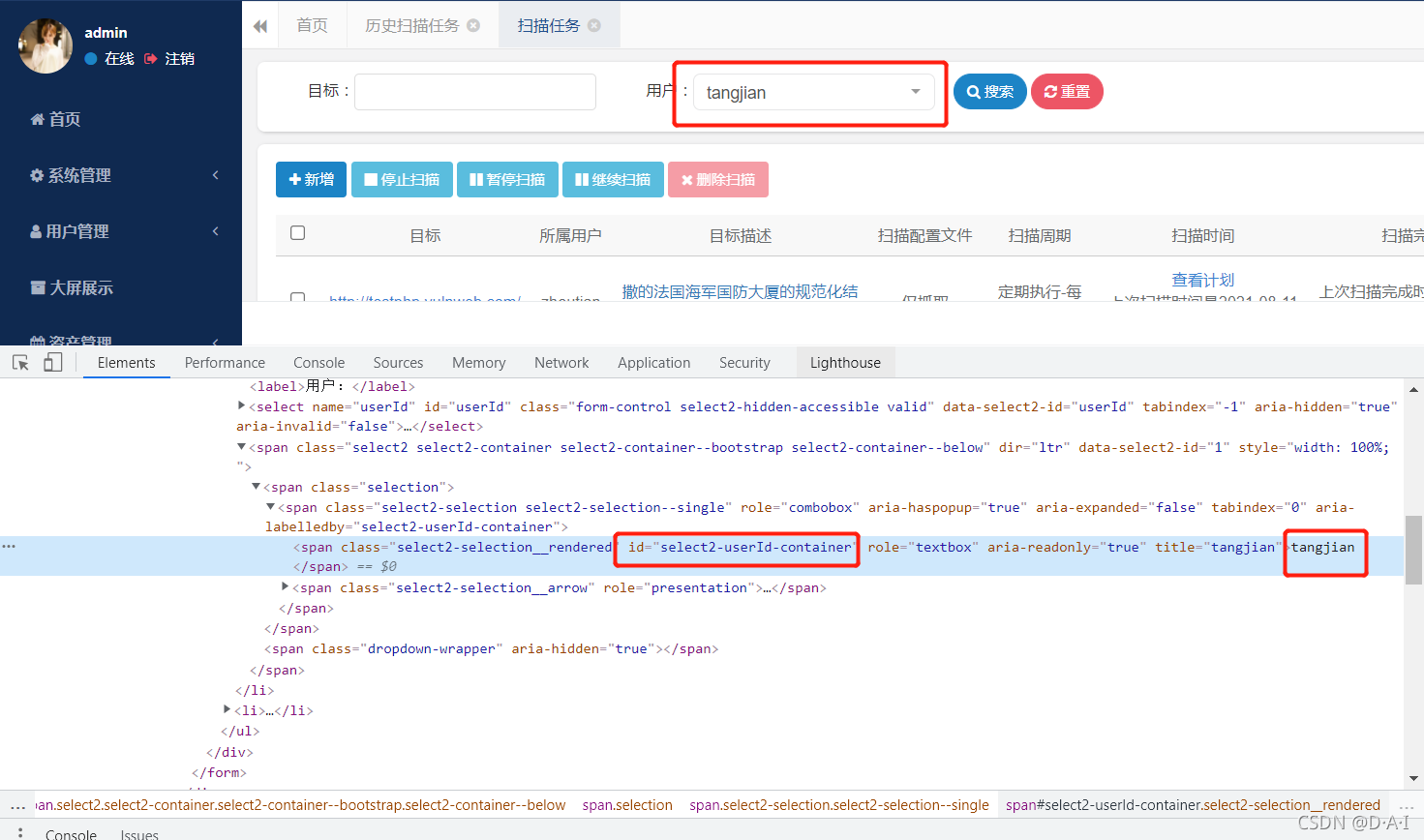
Task: Select breadcrumb span.select2-selection--single
Action: 839,805
